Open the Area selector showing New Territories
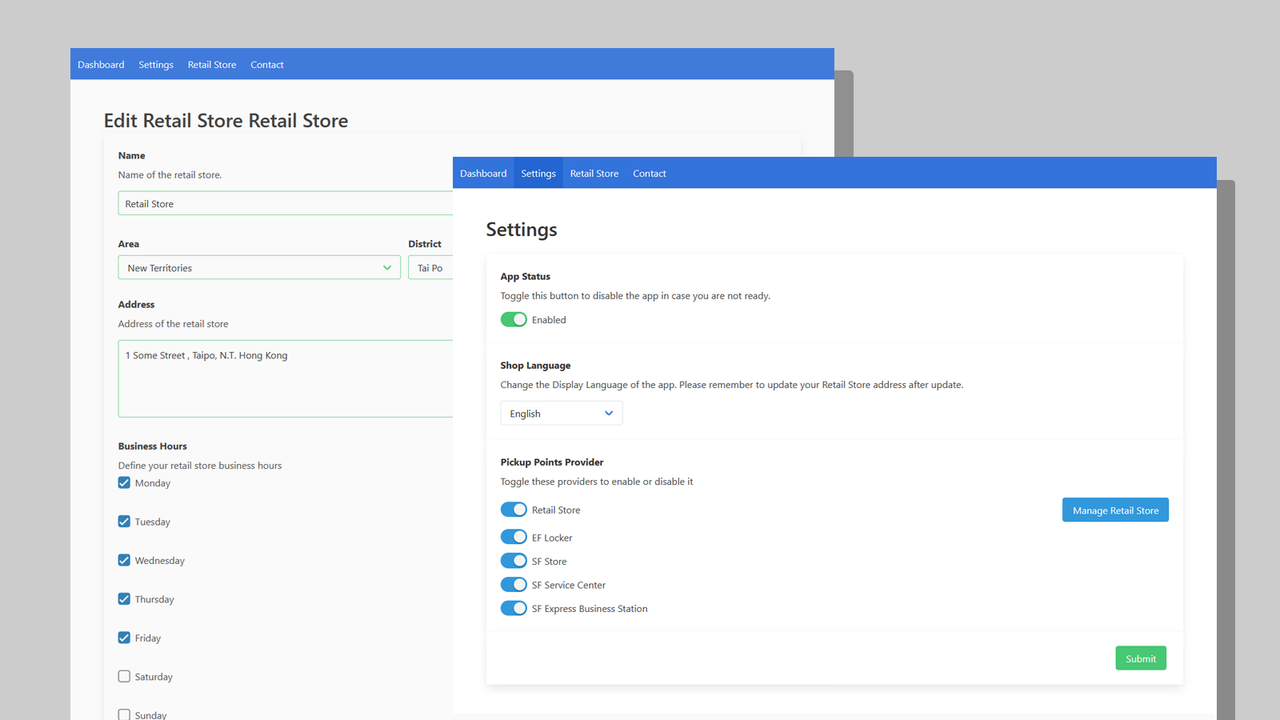This screenshot has height=720, width=1280. coord(259,267)
